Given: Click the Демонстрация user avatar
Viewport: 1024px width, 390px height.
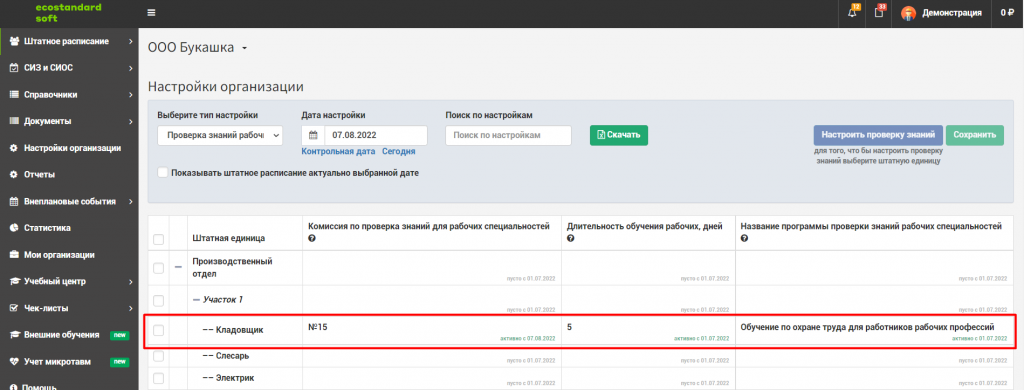Looking at the screenshot, I should tap(908, 13).
